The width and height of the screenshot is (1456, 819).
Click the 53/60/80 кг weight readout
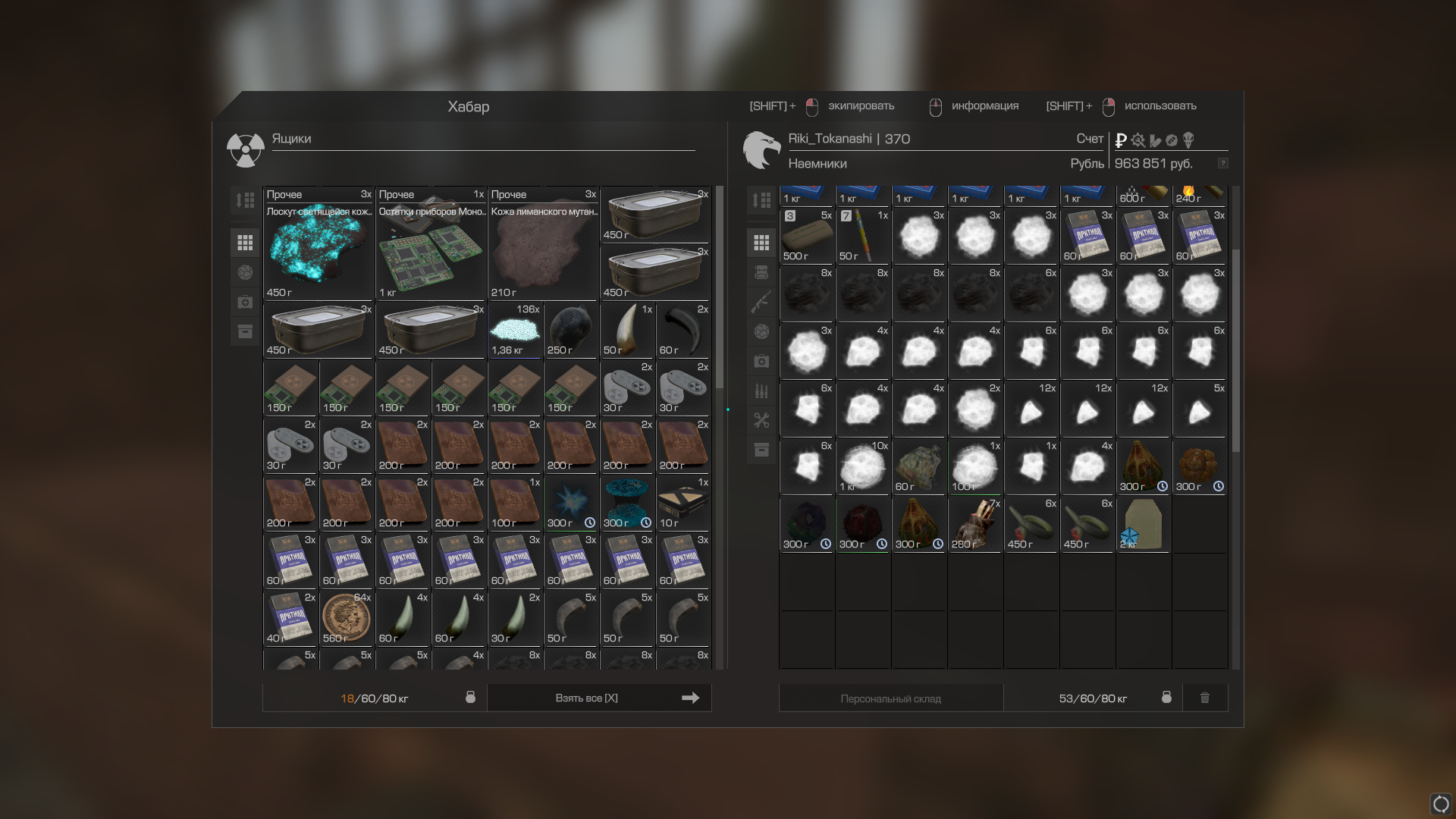(1093, 698)
